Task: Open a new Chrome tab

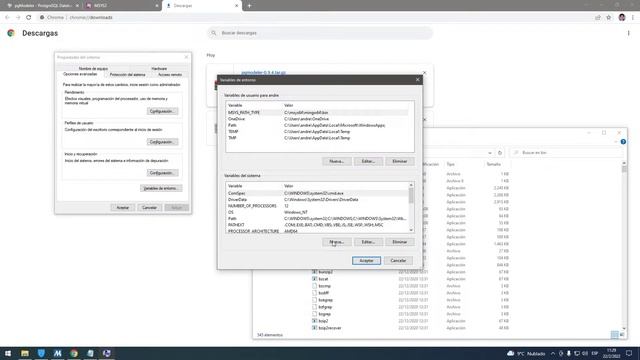Action: [249, 6]
